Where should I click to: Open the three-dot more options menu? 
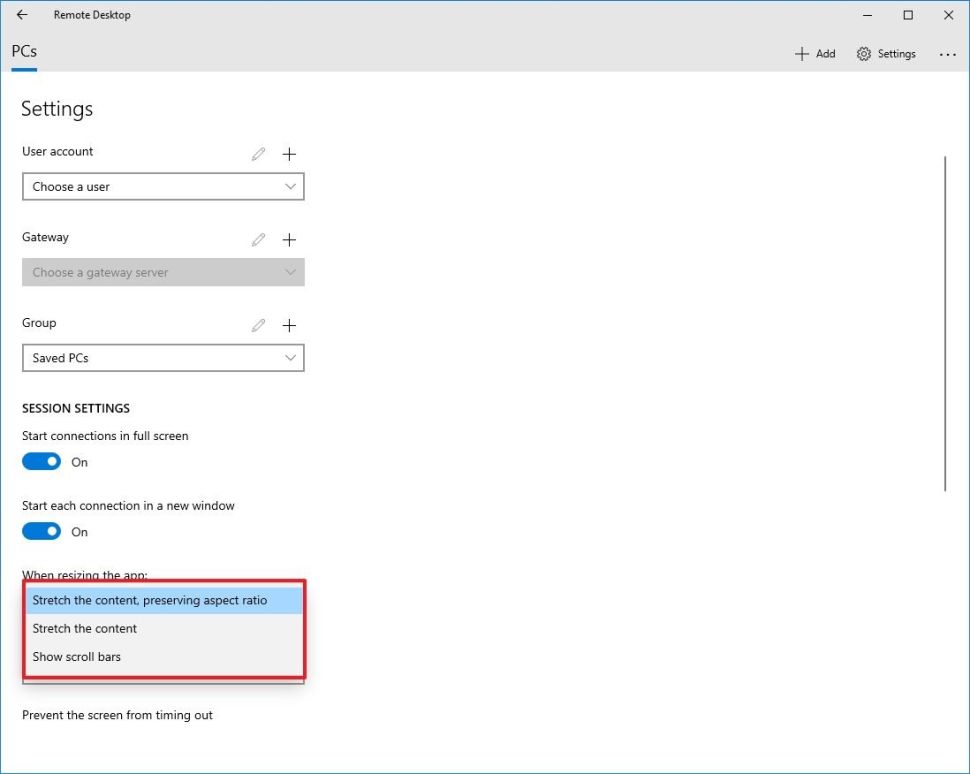(947, 54)
